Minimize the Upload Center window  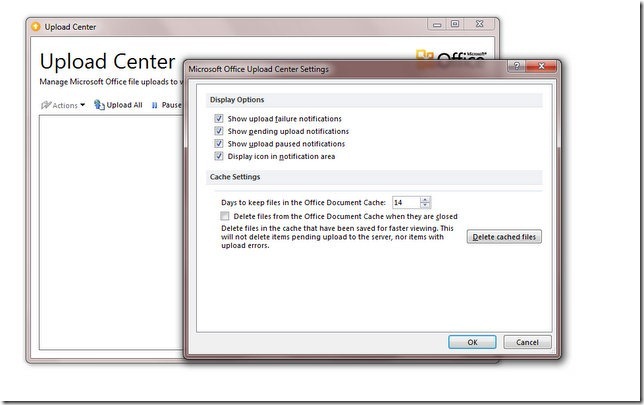point(437,24)
